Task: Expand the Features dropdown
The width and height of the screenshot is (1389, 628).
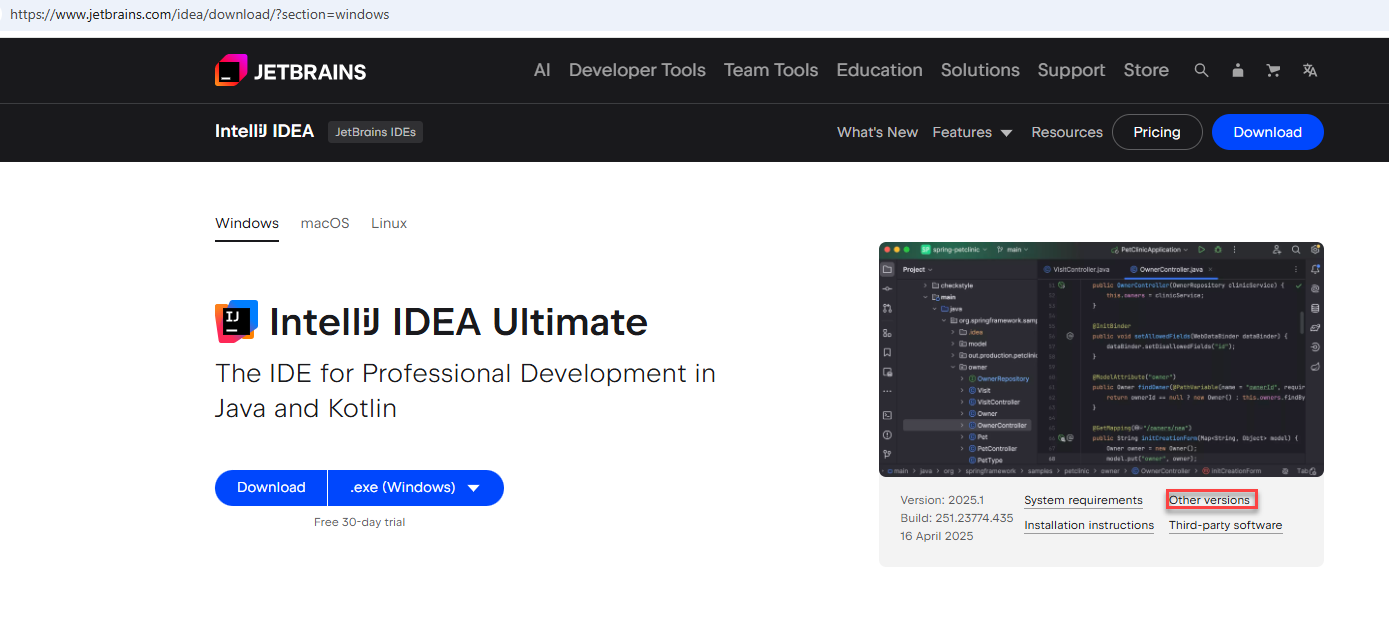Action: (x=972, y=132)
